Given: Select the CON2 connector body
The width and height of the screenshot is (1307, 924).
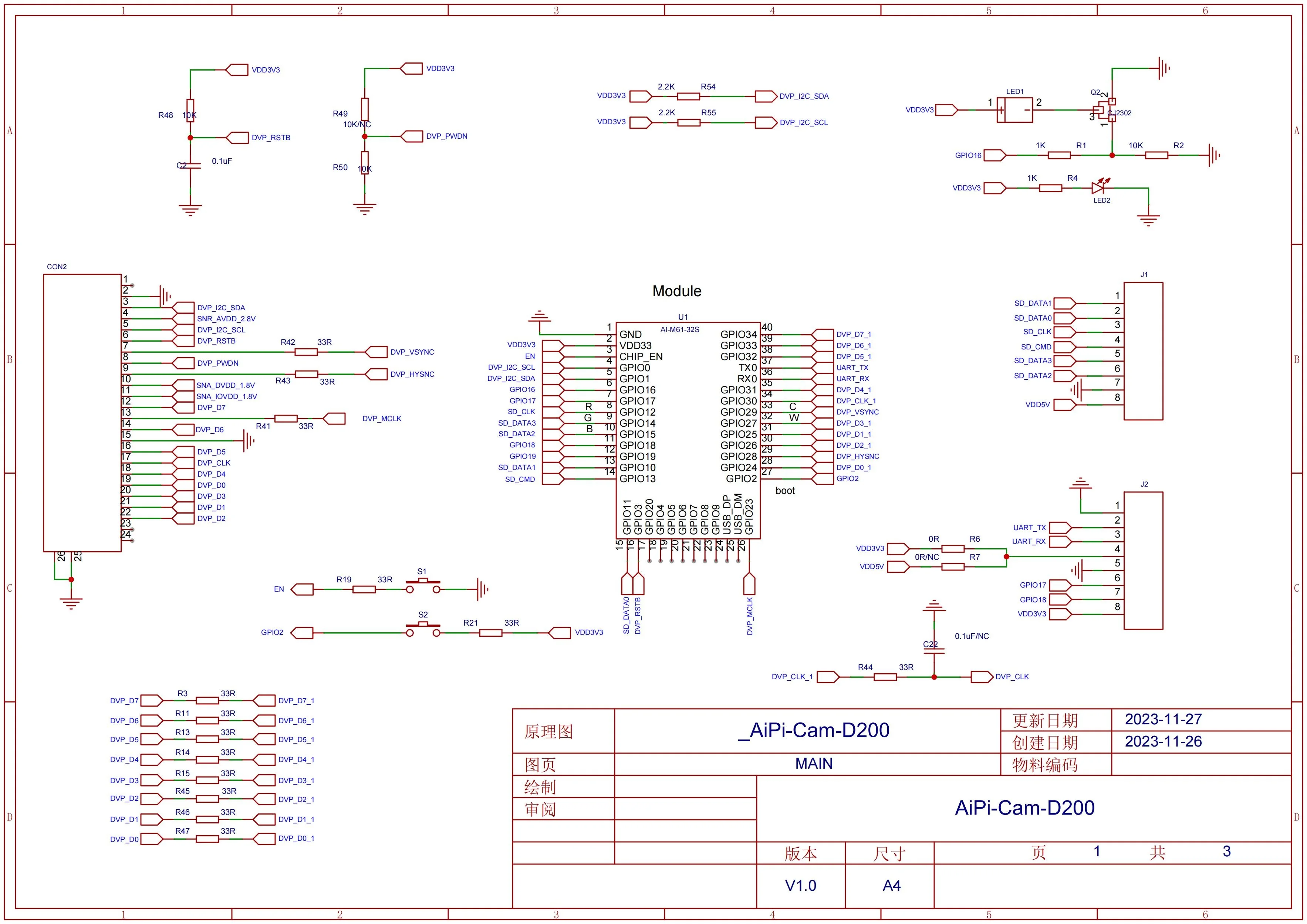Looking at the screenshot, I should pos(82,413).
